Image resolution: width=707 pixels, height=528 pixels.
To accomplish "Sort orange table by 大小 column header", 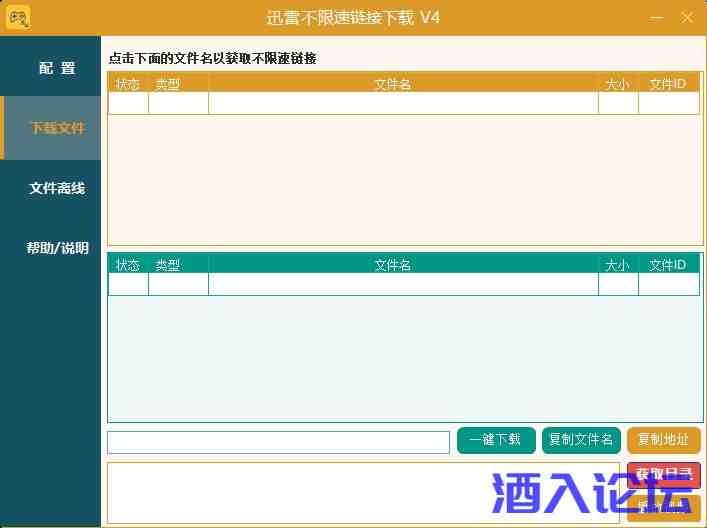I will coord(618,84).
